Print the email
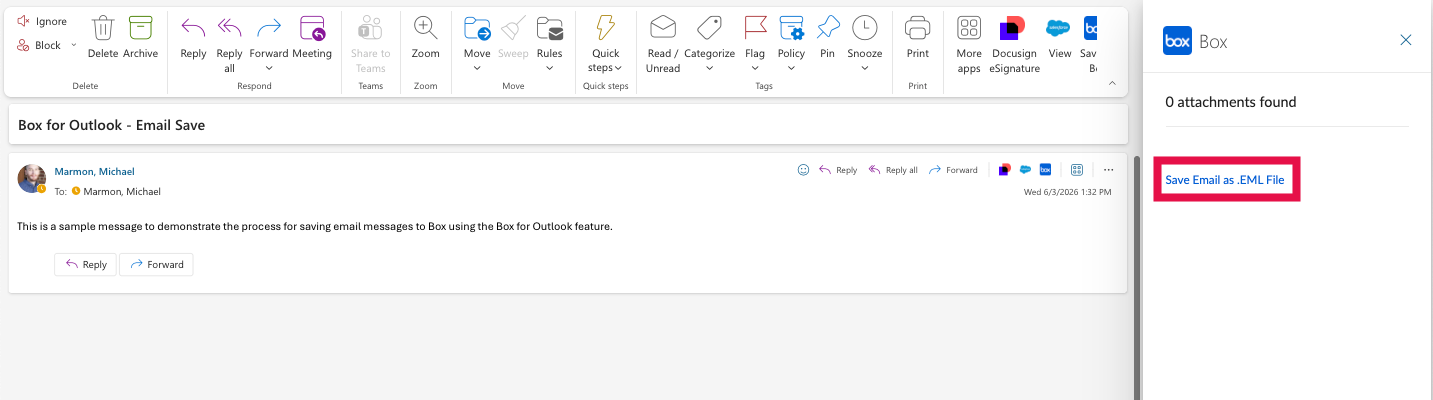Viewport: 1433px width, 400px height. coord(917,38)
